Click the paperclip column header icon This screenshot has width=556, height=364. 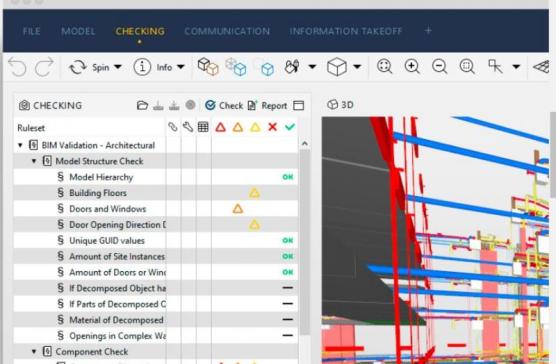click(x=173, y=127)
